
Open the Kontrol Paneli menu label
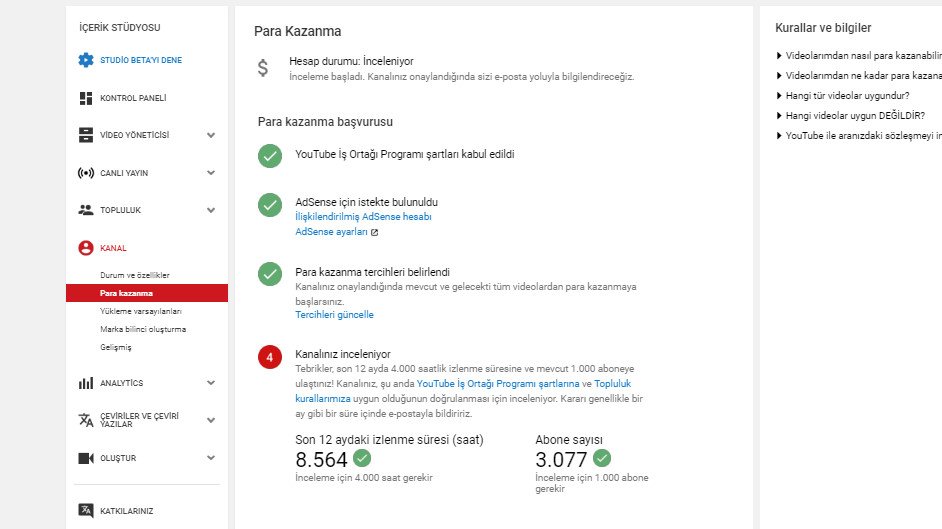(133, 98)
